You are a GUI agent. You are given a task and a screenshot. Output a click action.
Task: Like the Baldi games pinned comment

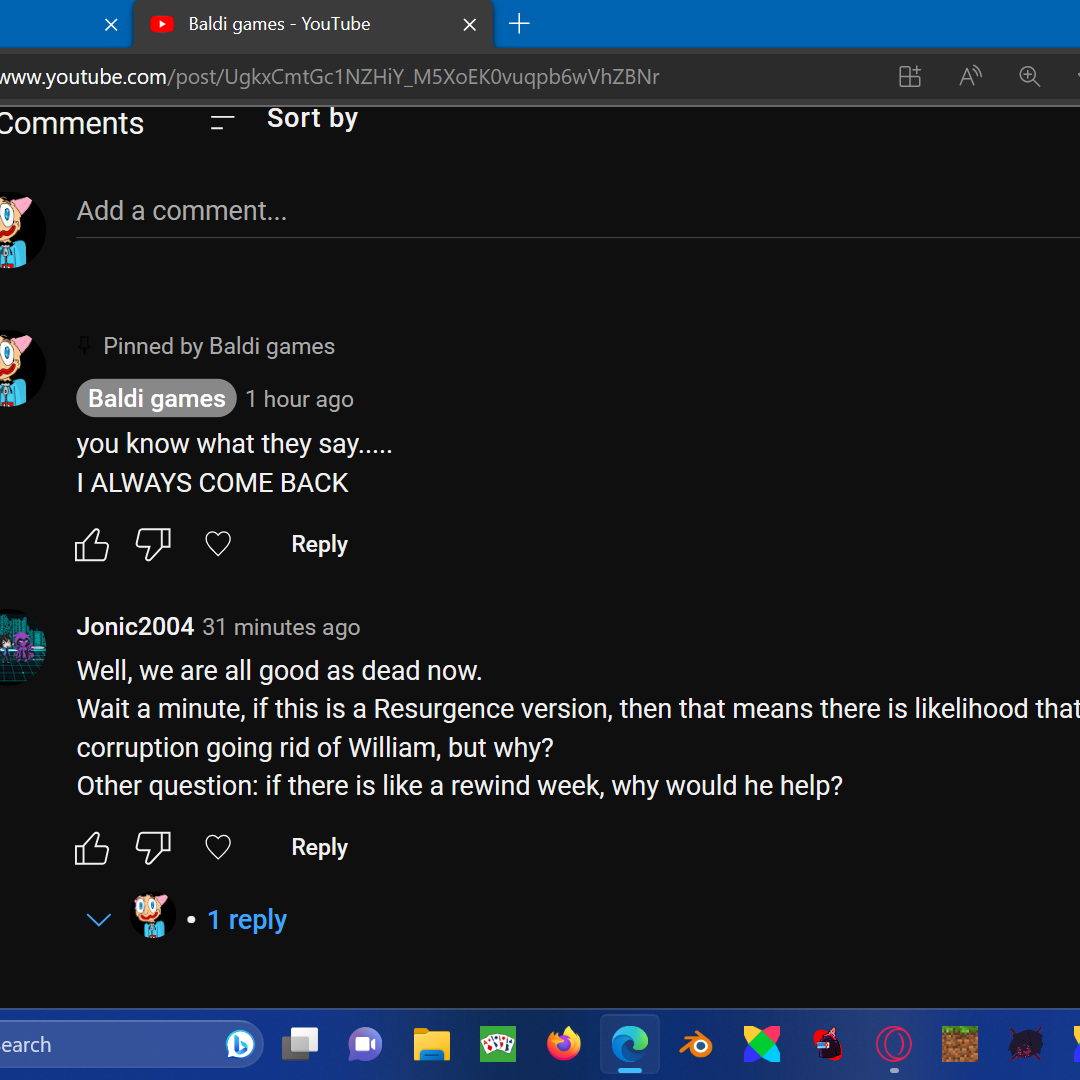(92, 545)
